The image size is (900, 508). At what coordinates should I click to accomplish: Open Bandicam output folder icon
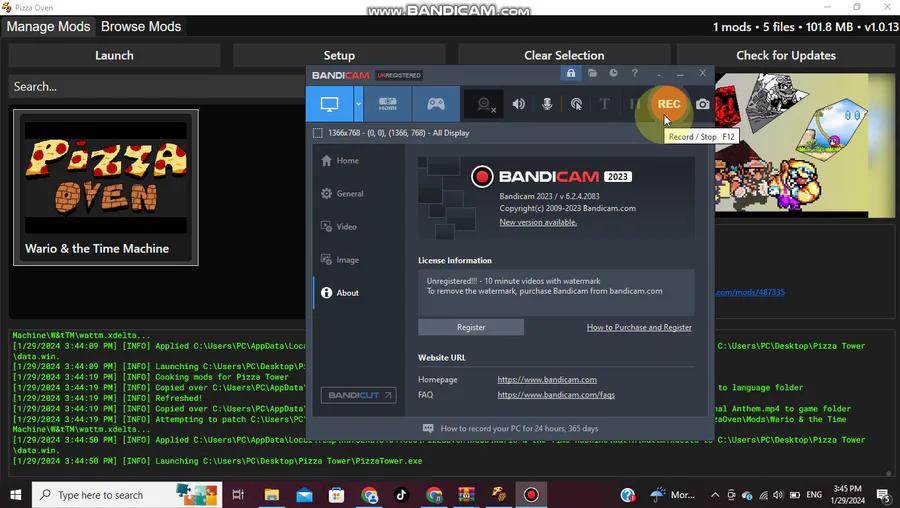tap(592, 73)
